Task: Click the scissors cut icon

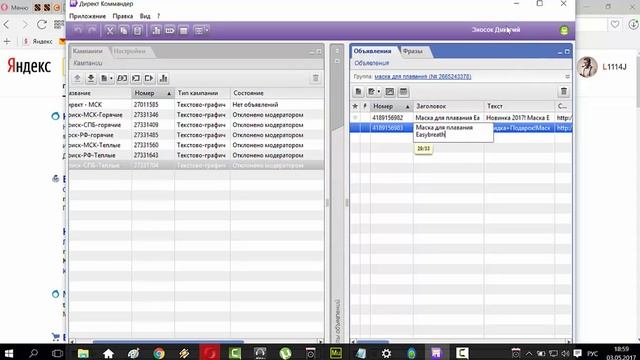Action: pyautogui.click(x=110, y=31)
